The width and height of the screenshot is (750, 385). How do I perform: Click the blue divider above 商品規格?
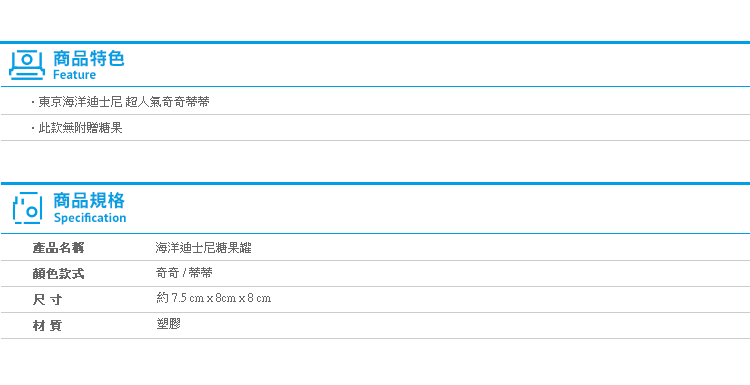click(x=375, y=183)
